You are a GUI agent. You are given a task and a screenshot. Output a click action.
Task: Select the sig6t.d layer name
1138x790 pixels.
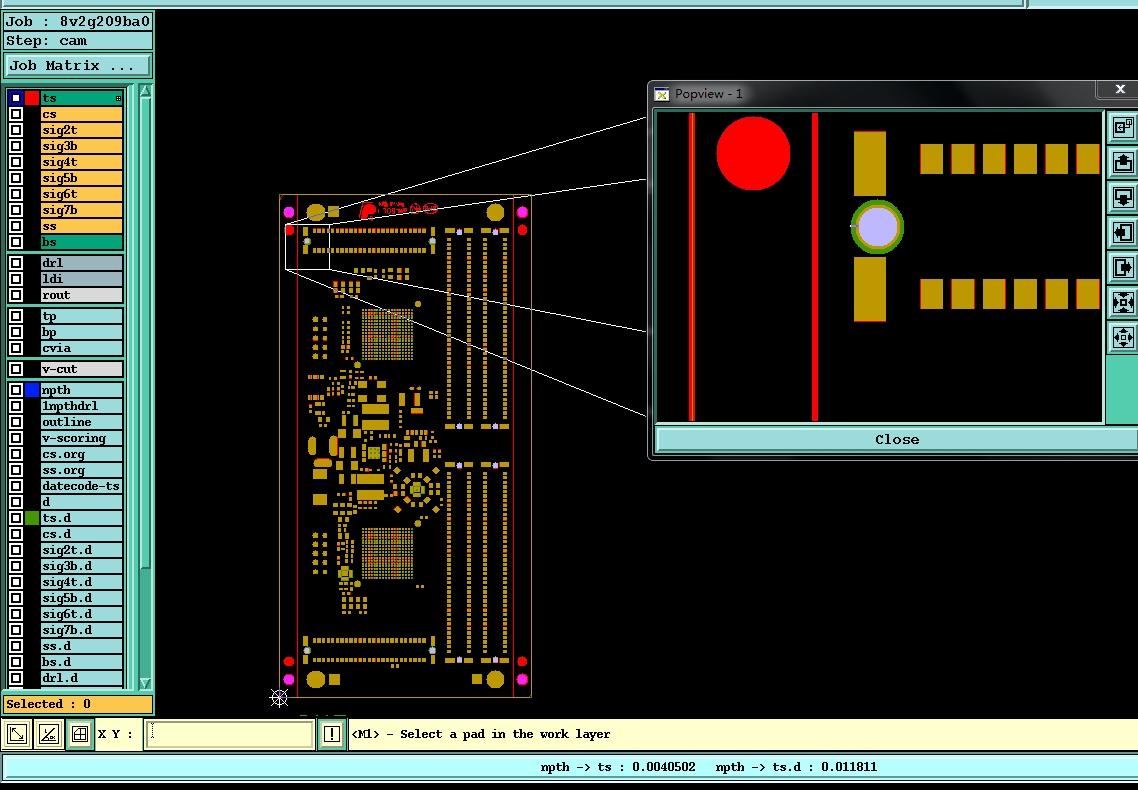pyautogui.click(x=81, y=614)
